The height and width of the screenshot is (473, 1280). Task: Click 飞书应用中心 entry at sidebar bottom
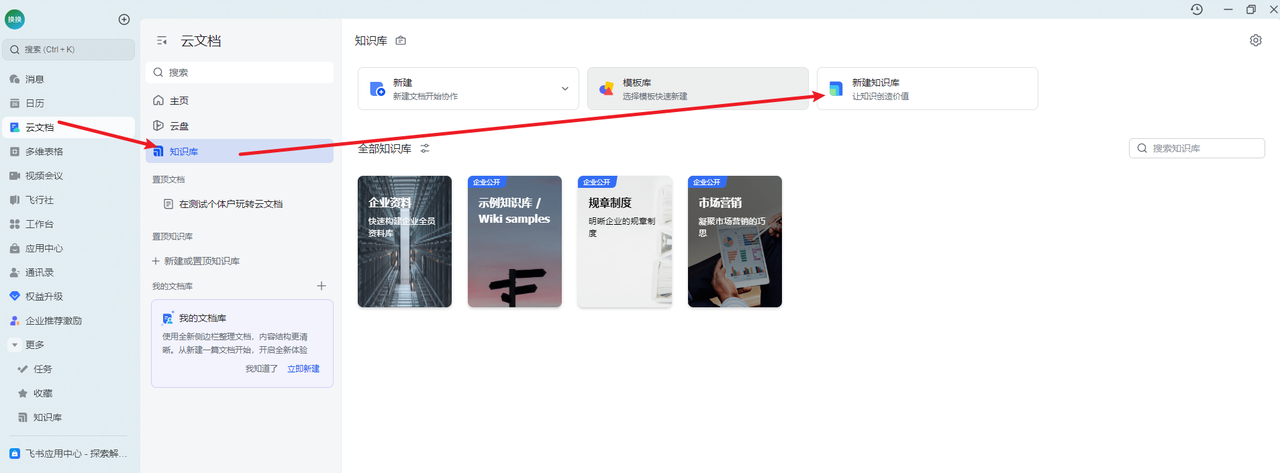70,453
